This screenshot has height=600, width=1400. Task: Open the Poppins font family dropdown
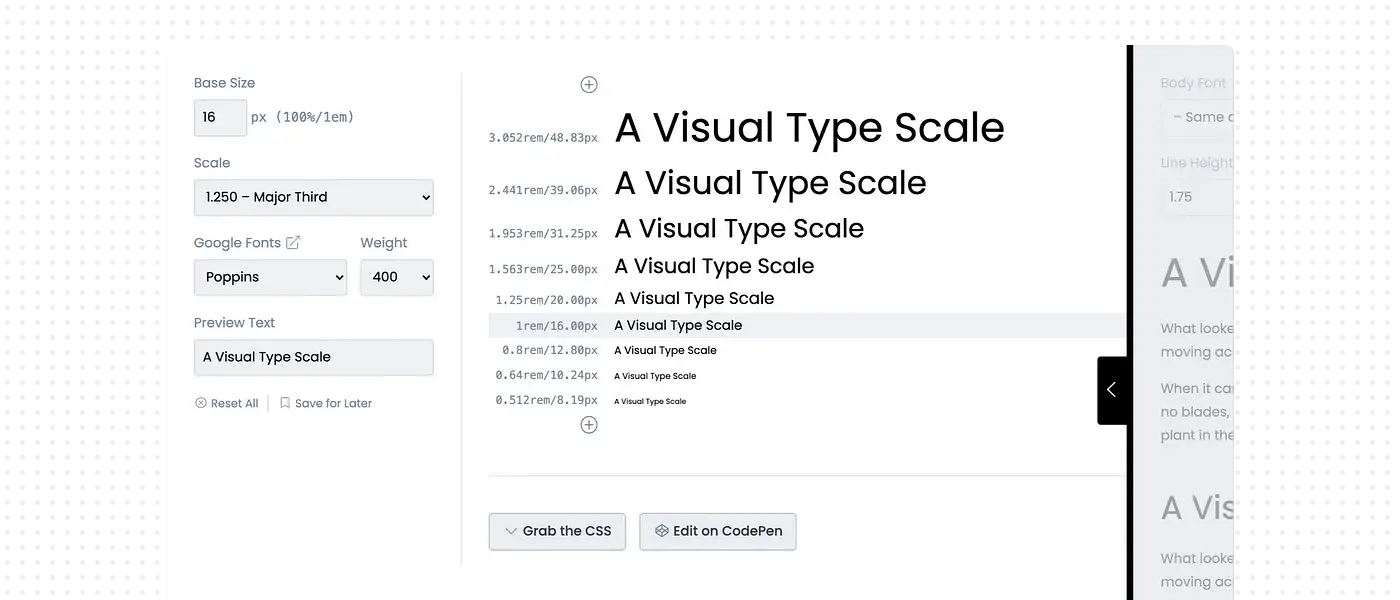point(270,277)
